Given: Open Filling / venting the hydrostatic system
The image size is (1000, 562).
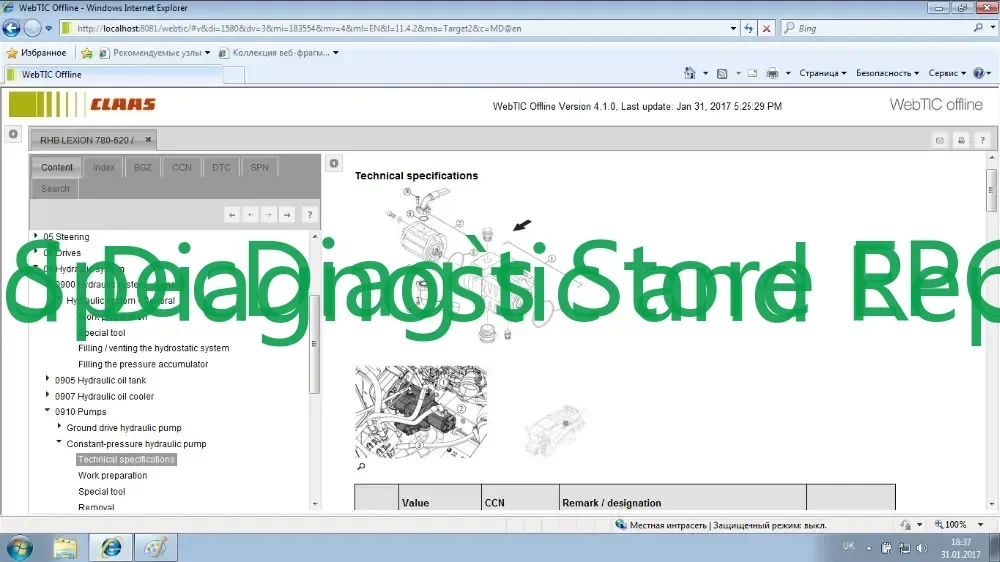Looking at the screenshot, I should point(154,348).
